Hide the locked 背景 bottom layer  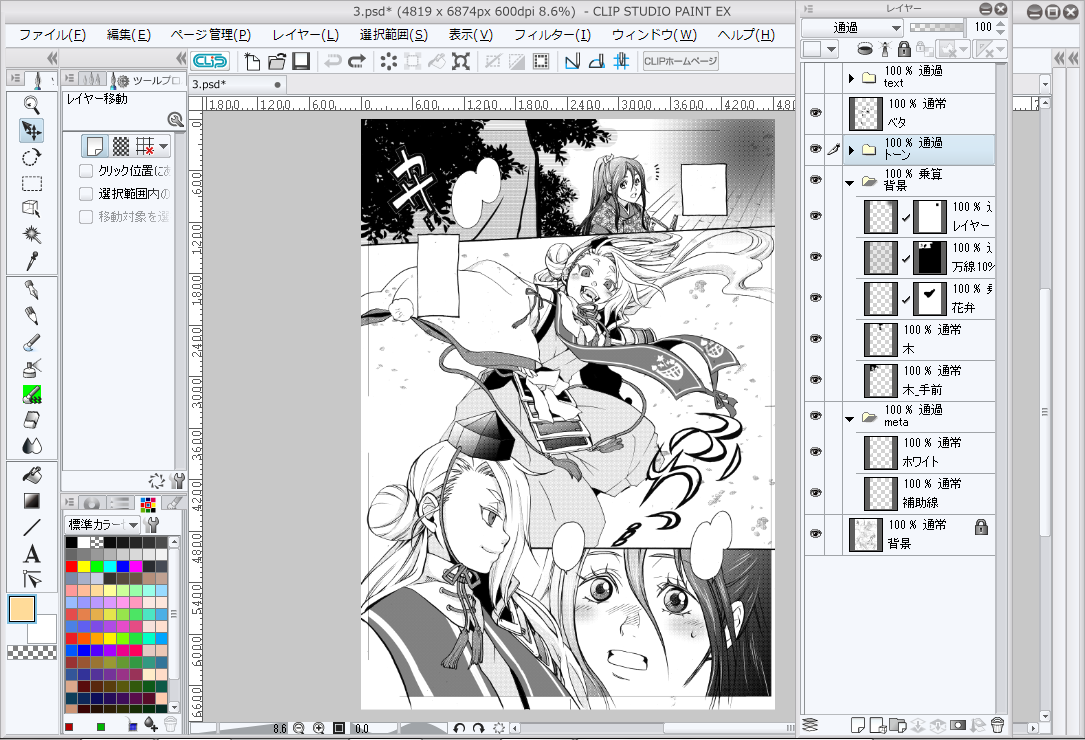pyautogui.click(x=815, y=534)
